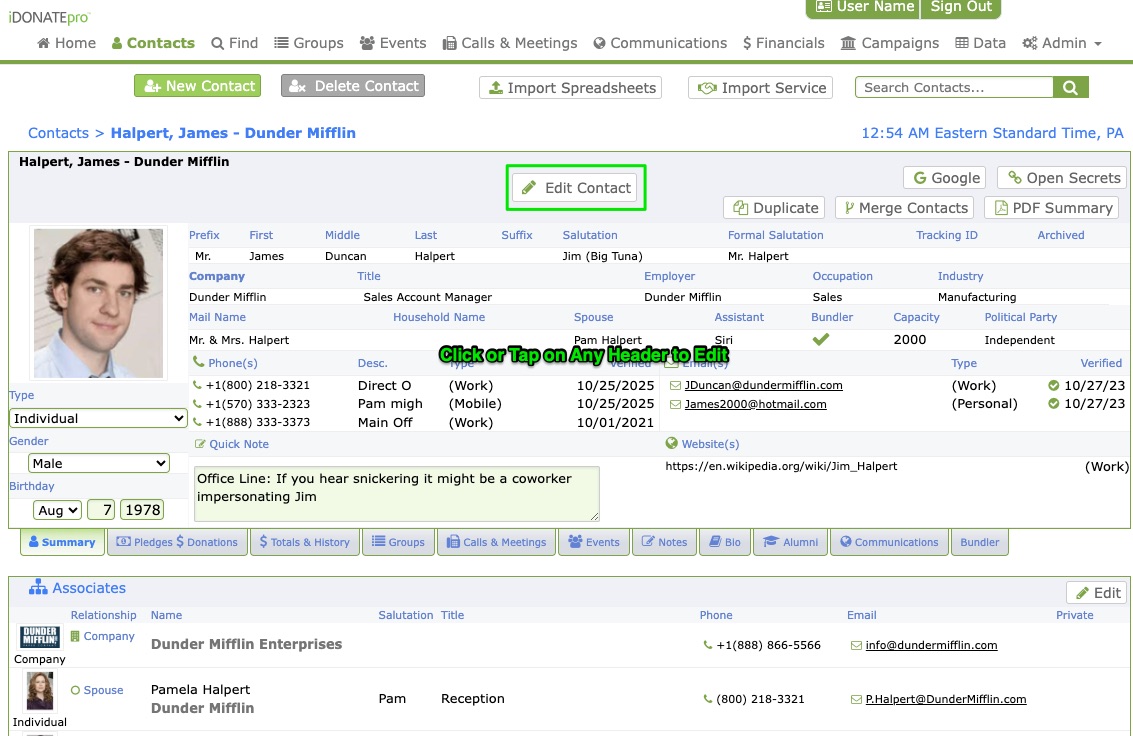Click phone icon beside +1(800) 218-3321
The width and height of the screenshot is (1133, 736).
pyautogui.click(x=197, y=385)
